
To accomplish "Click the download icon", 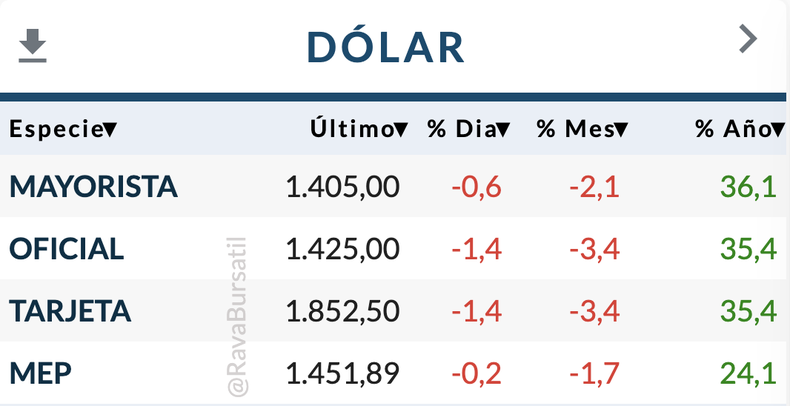I will click(x=34, y=45).
